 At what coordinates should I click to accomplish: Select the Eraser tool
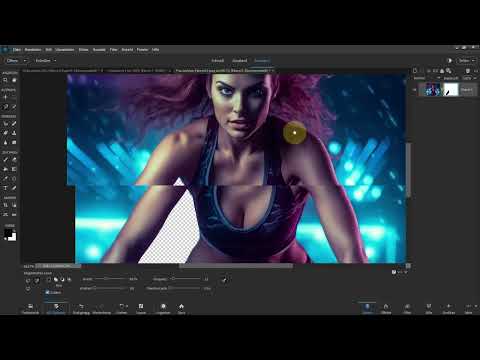coord(14,160)
